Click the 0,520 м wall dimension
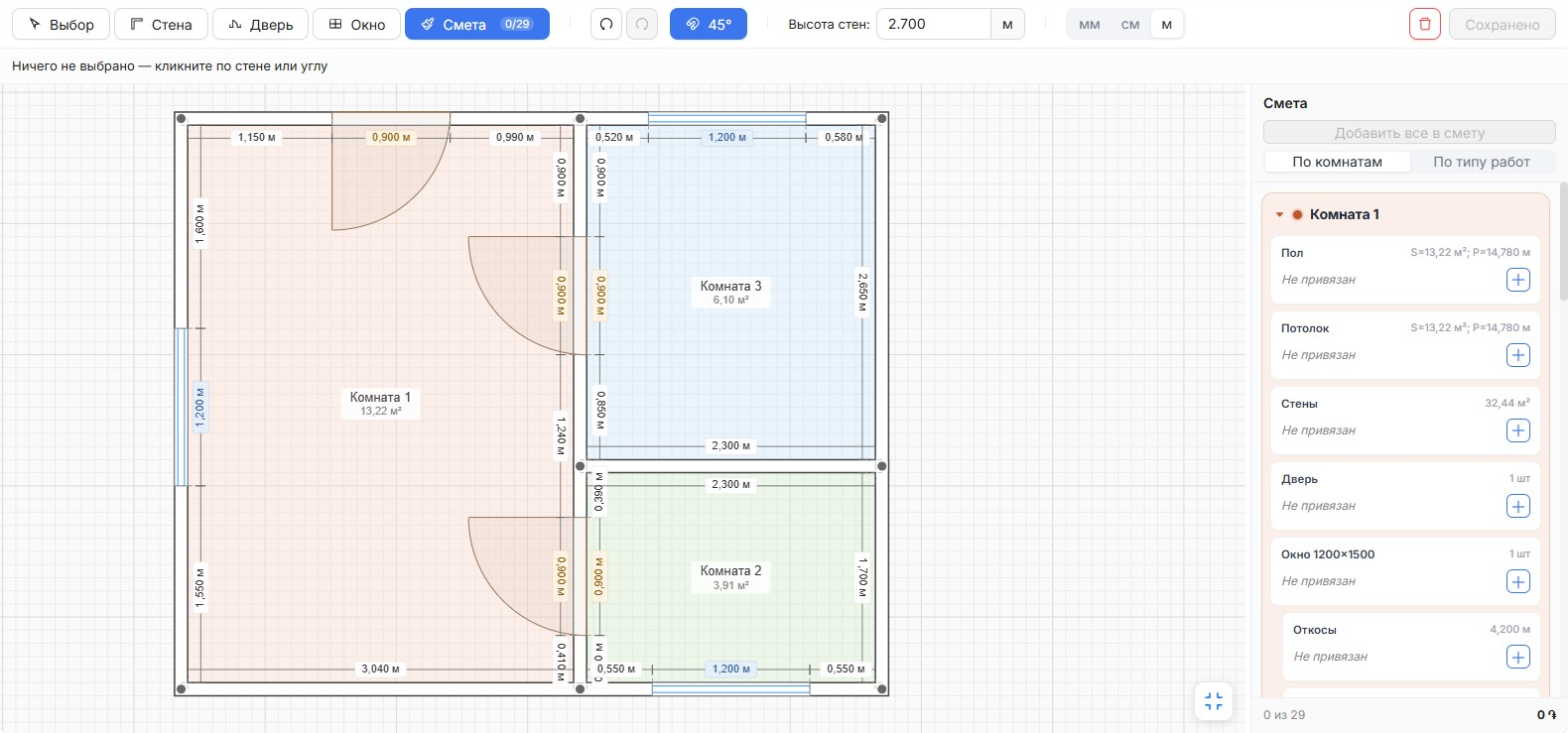Screen dimensions: 1568x733 [614, 137]
